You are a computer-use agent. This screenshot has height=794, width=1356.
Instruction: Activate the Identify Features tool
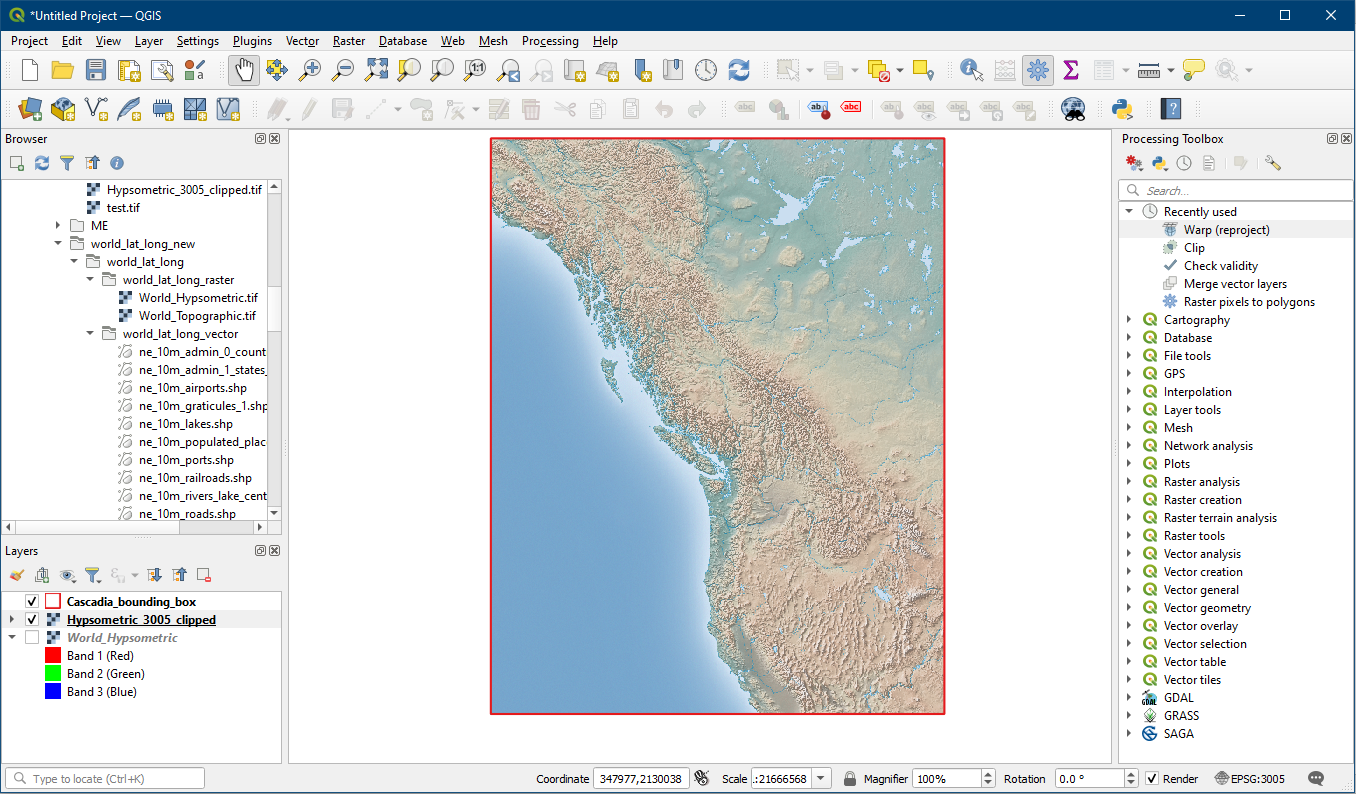[x=970, y=70]
